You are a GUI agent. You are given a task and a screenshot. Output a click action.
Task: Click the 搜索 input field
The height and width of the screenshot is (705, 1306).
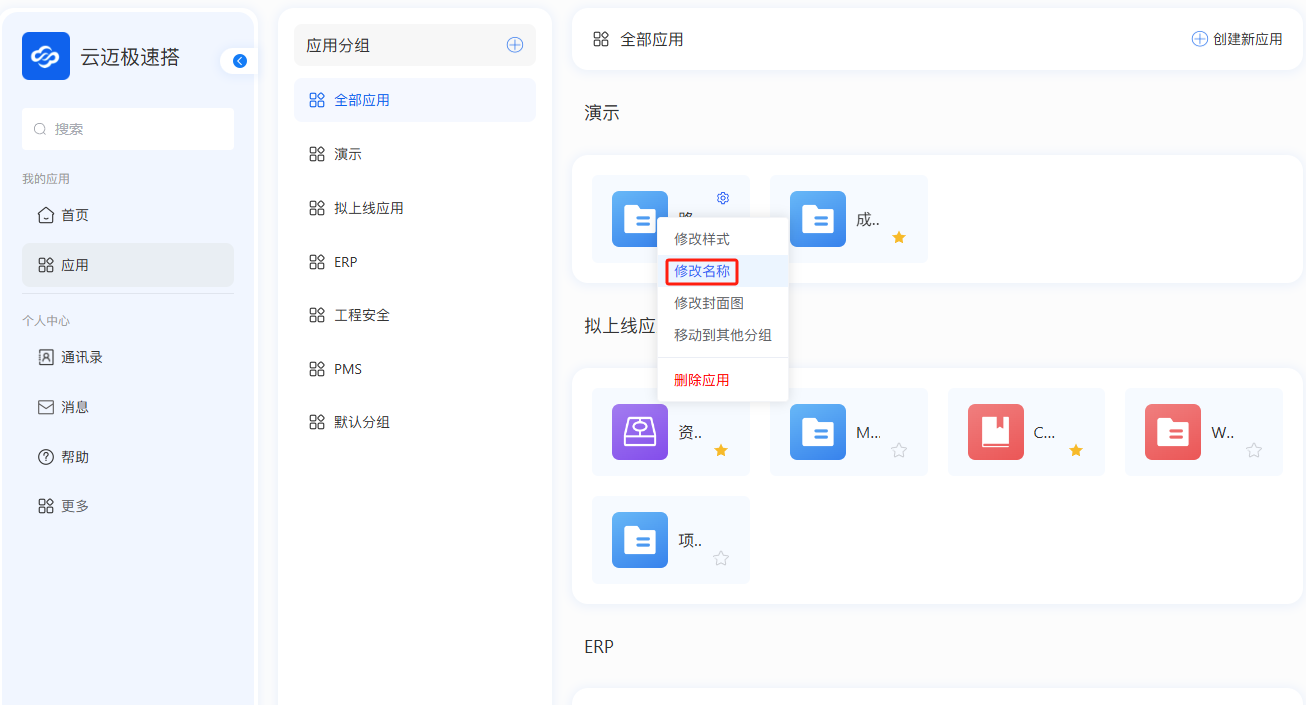[x=128, y=129]
